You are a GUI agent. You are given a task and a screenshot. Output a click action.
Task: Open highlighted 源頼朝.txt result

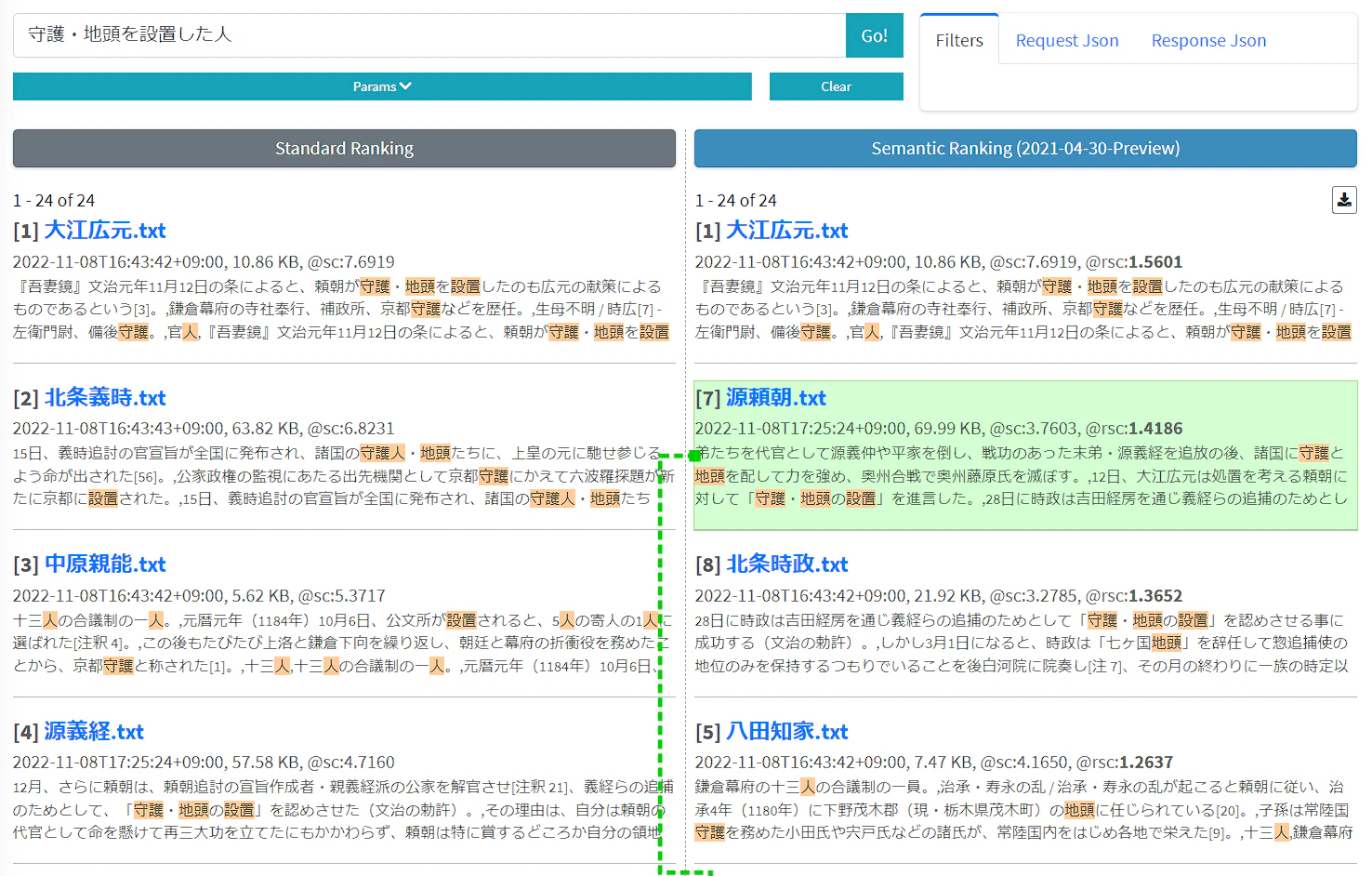tap(776, 398)
